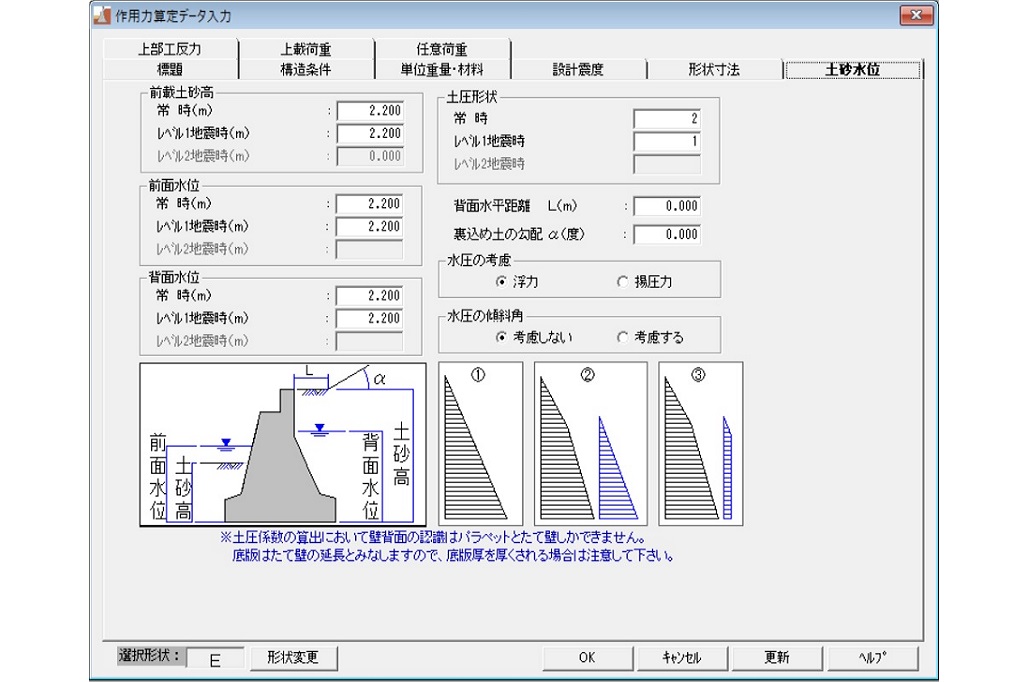Open the 設計震度 tab

pyautogui.click(x=578, y=69)
